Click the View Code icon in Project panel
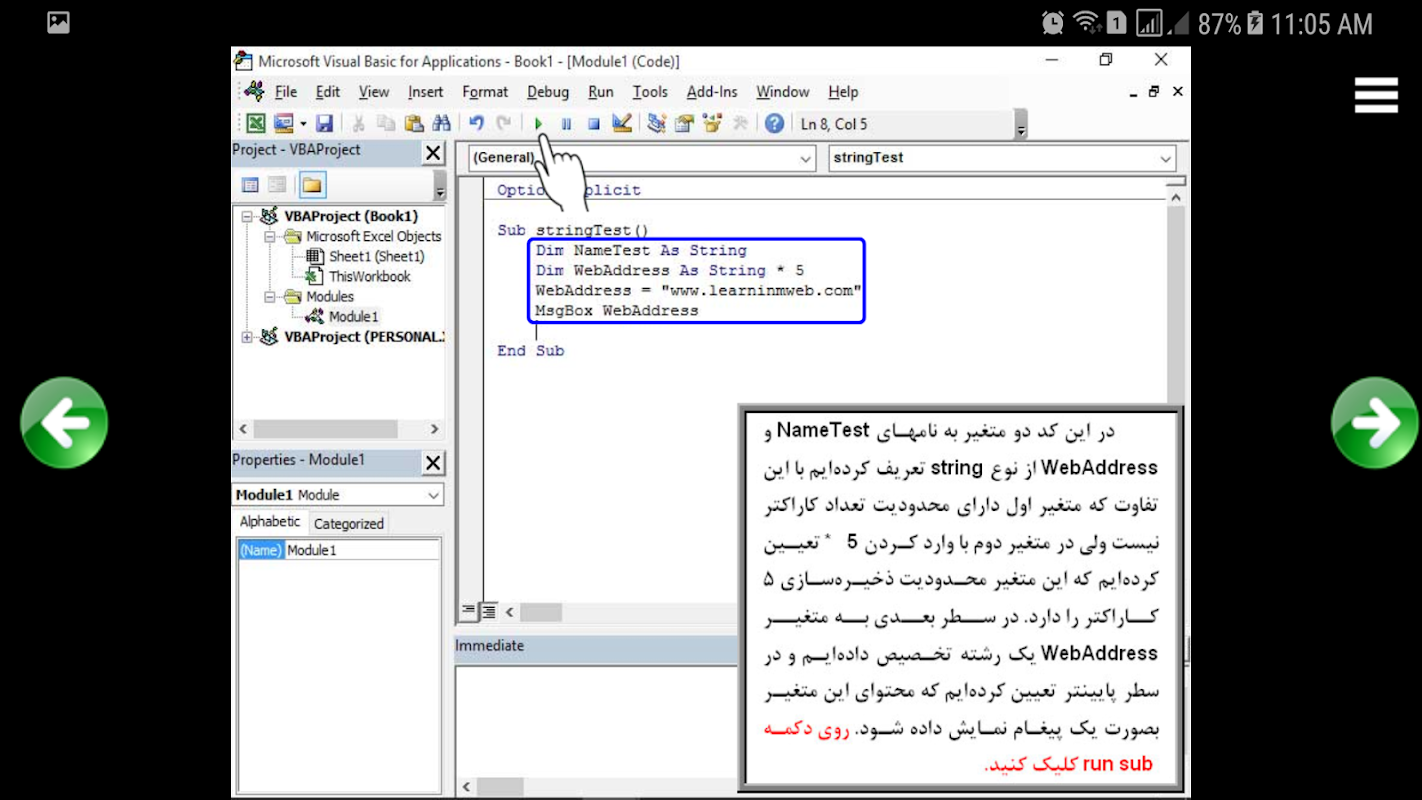Image resolution: width=1422 pixels, height=800 pixels. 250,185
